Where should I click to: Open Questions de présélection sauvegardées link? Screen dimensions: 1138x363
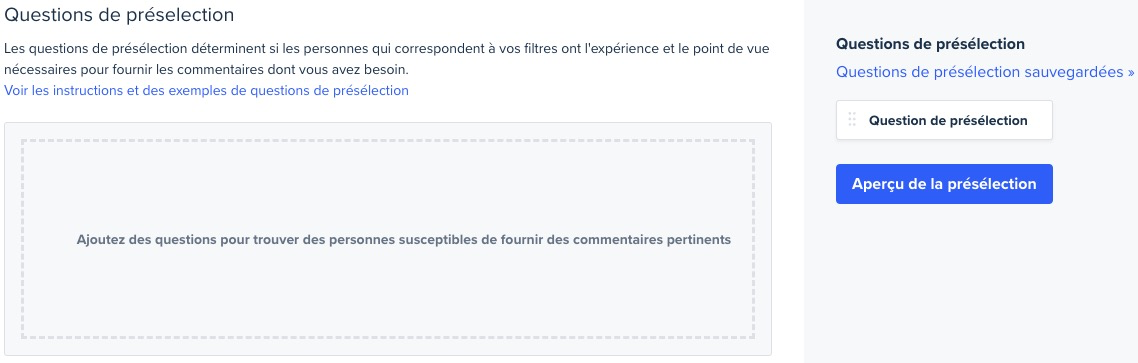click(985, 72)
